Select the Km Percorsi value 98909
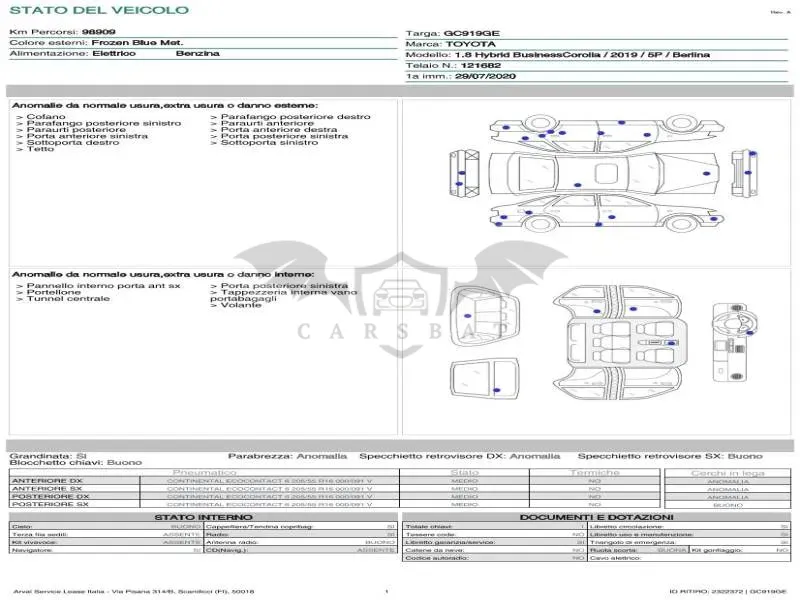 pyautogui.click(x=98, y=32)
